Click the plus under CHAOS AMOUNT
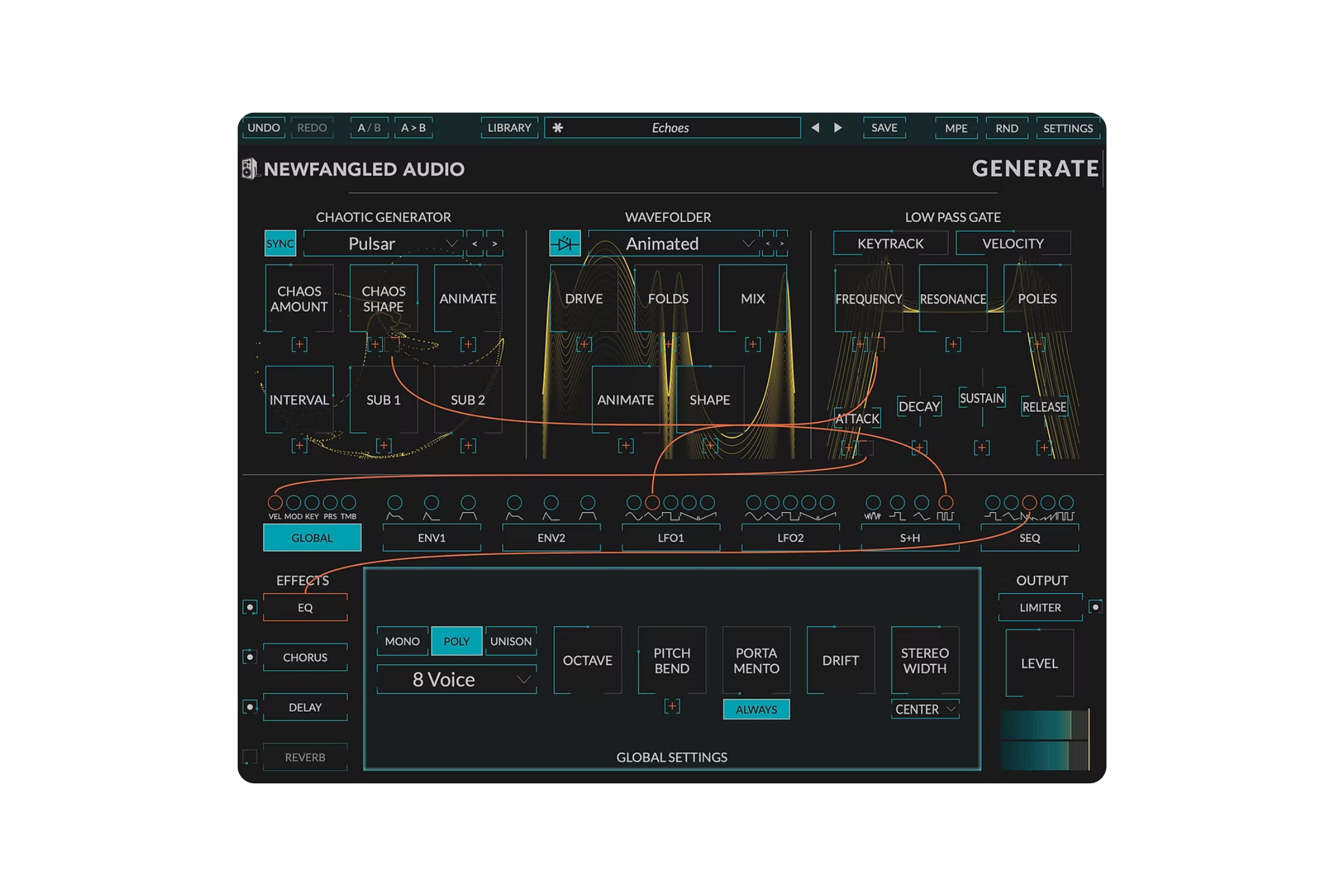1344x896 pixels. coord(299,344)
